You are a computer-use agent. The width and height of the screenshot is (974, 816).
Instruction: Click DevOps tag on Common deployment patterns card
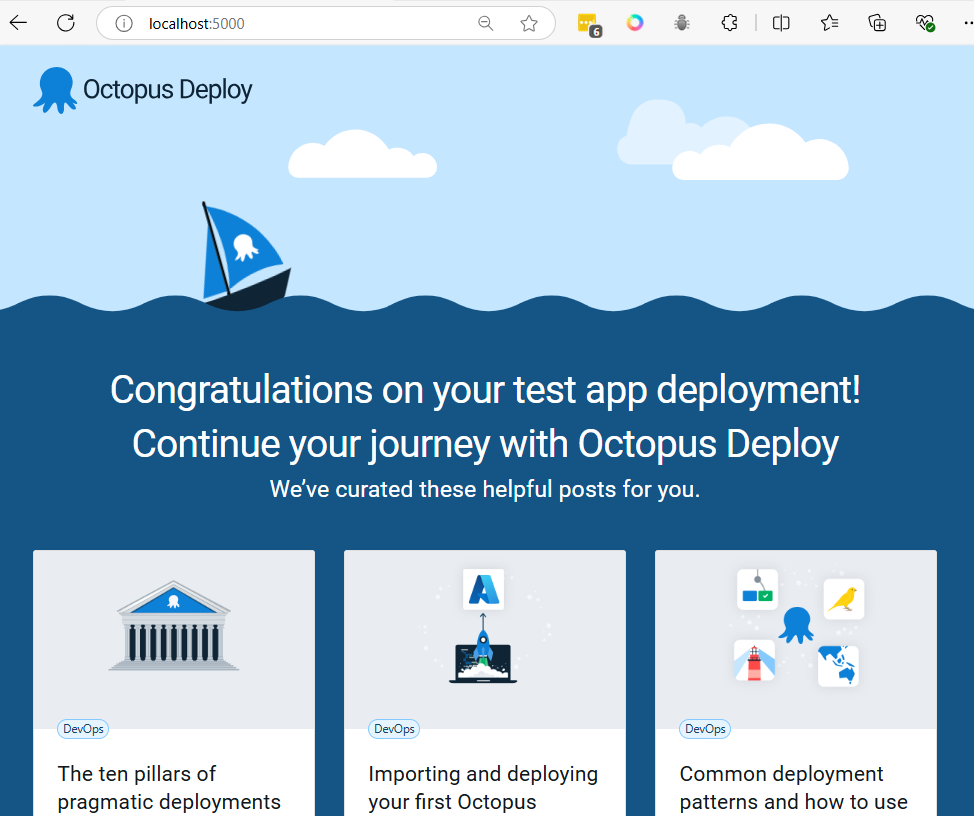[705, 729]
